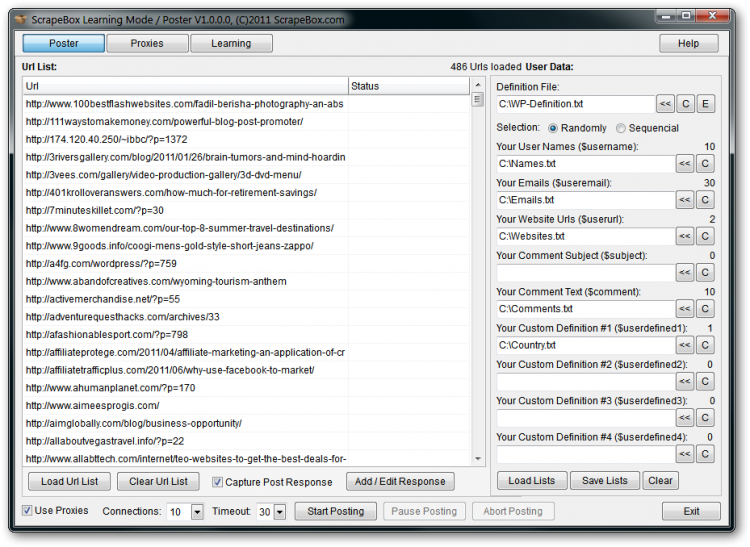Click Load Url List
Screen dimensions: 750x547
(69, 481)
